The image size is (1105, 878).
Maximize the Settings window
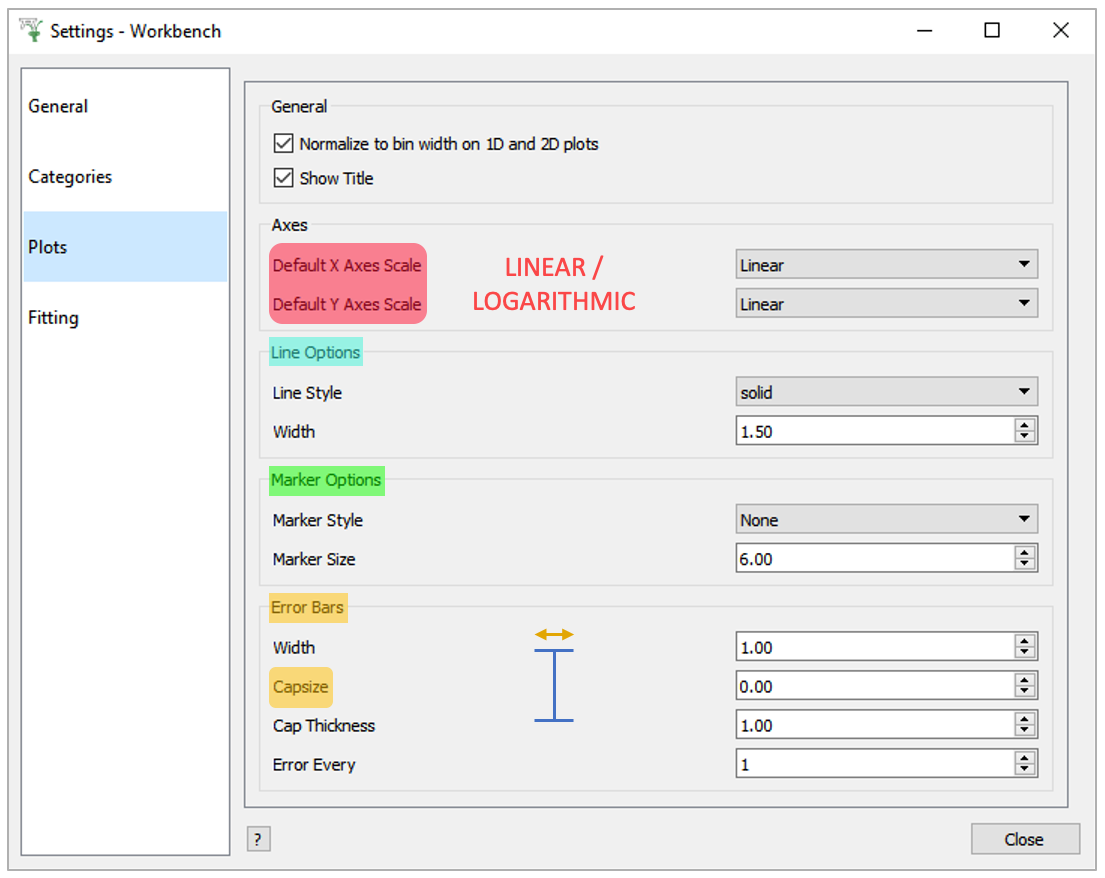pos(991,31)
